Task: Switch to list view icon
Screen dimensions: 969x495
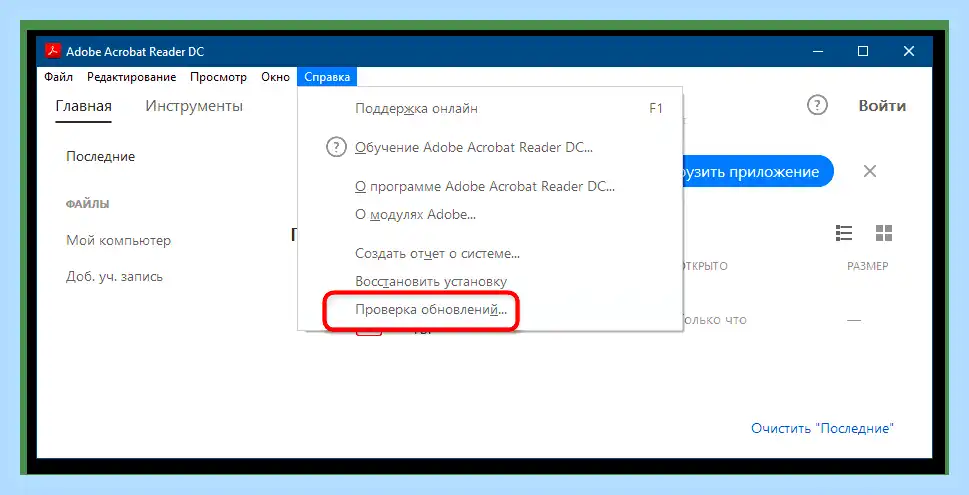Action: pyautogui.click(x=844, y=233)
